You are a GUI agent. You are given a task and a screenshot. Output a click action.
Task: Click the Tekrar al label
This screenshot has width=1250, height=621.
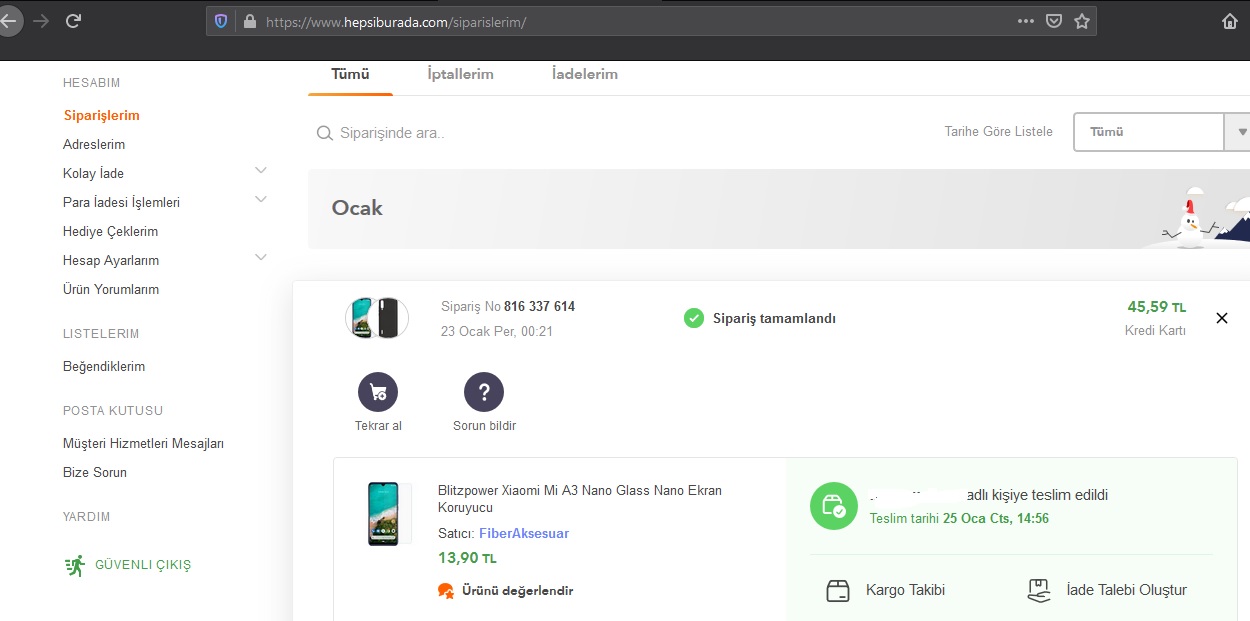click(378, 426)
